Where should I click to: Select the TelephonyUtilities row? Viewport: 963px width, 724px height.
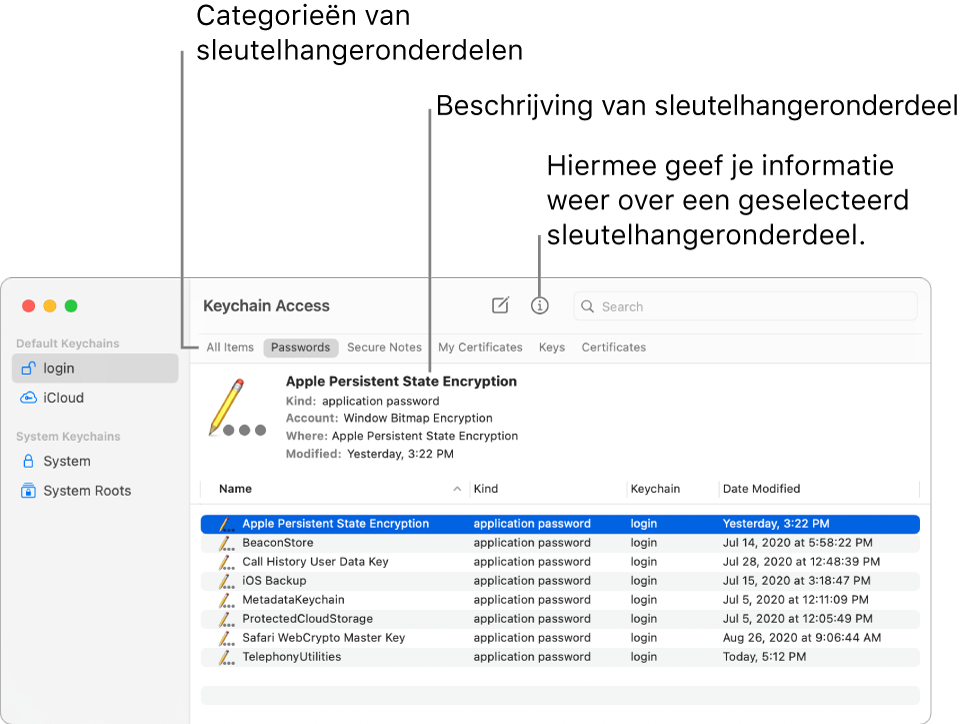560,657
